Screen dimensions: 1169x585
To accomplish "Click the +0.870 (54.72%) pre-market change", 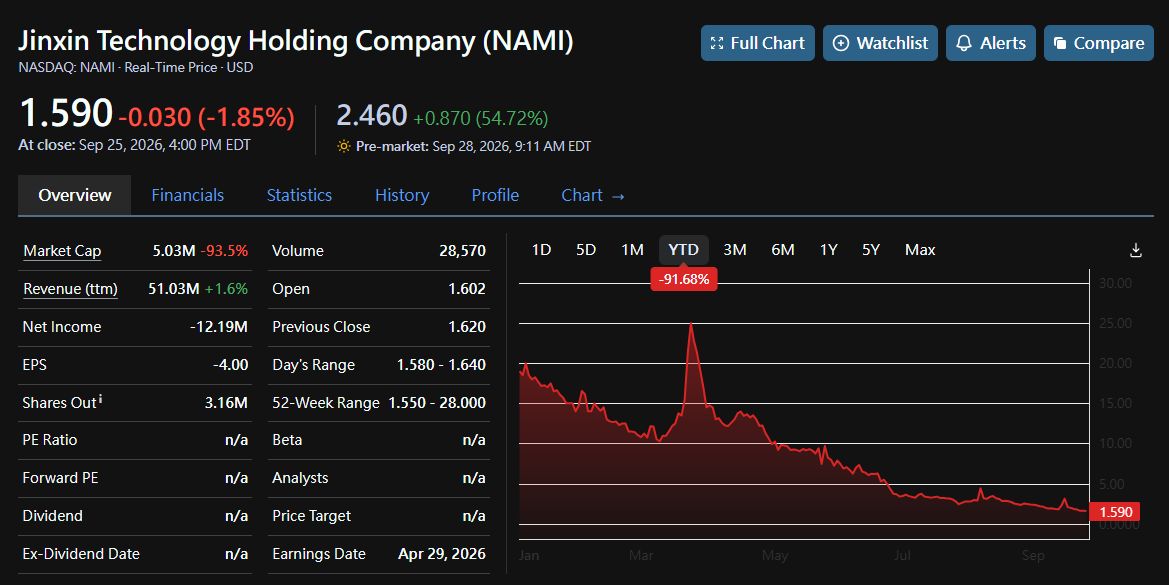I will point(481,118).
